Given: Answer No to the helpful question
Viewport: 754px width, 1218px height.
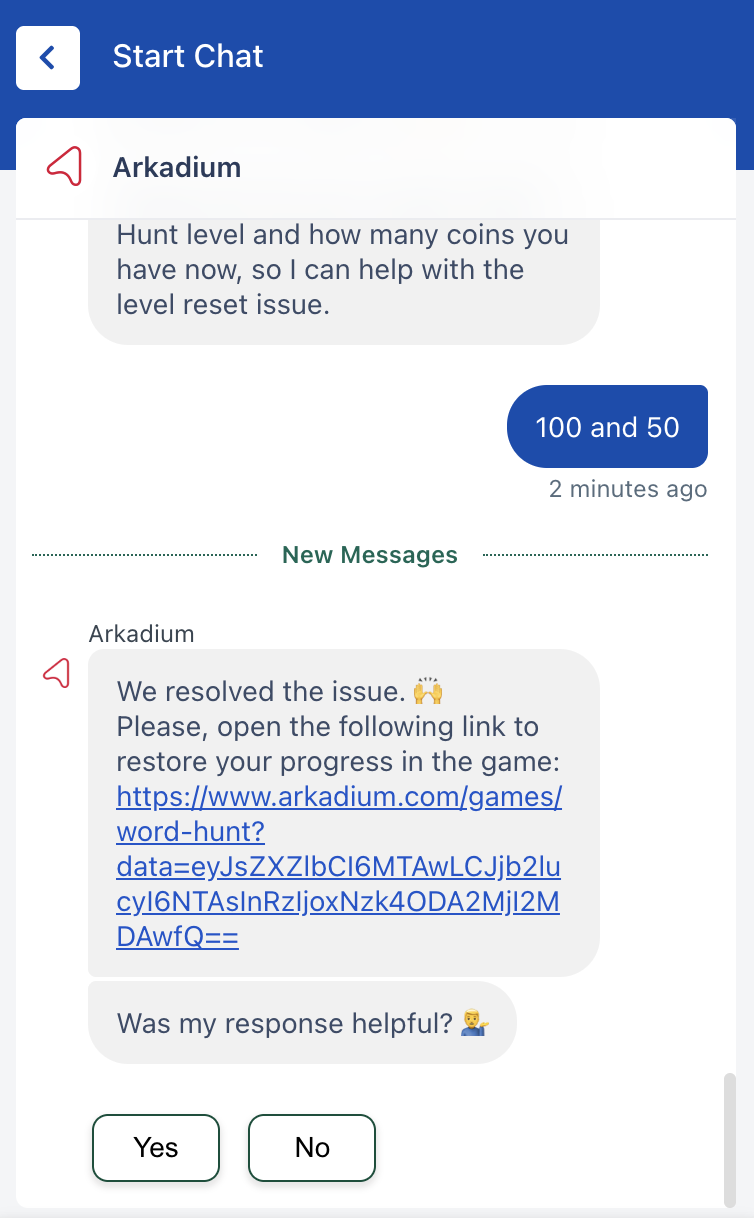Looking at the screenshot, I should (x=312, y=1148).
